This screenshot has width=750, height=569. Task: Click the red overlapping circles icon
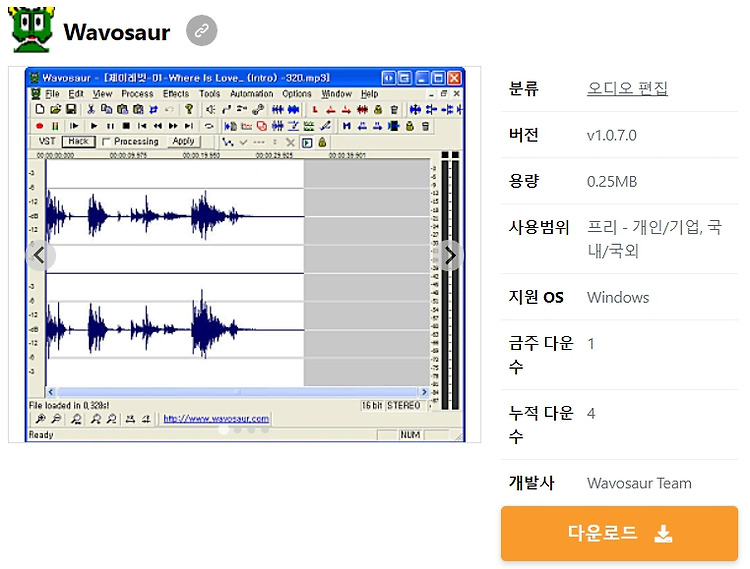(262, 126)
